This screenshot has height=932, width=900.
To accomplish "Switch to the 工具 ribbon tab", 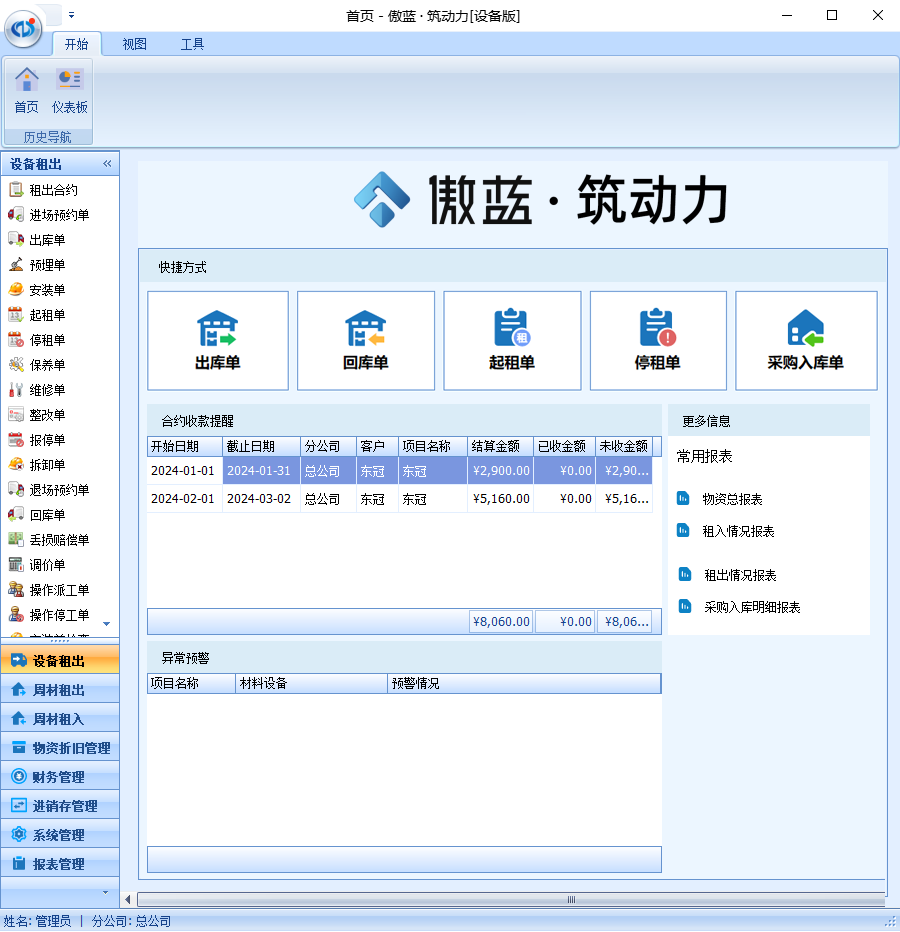I will [192, 44].
